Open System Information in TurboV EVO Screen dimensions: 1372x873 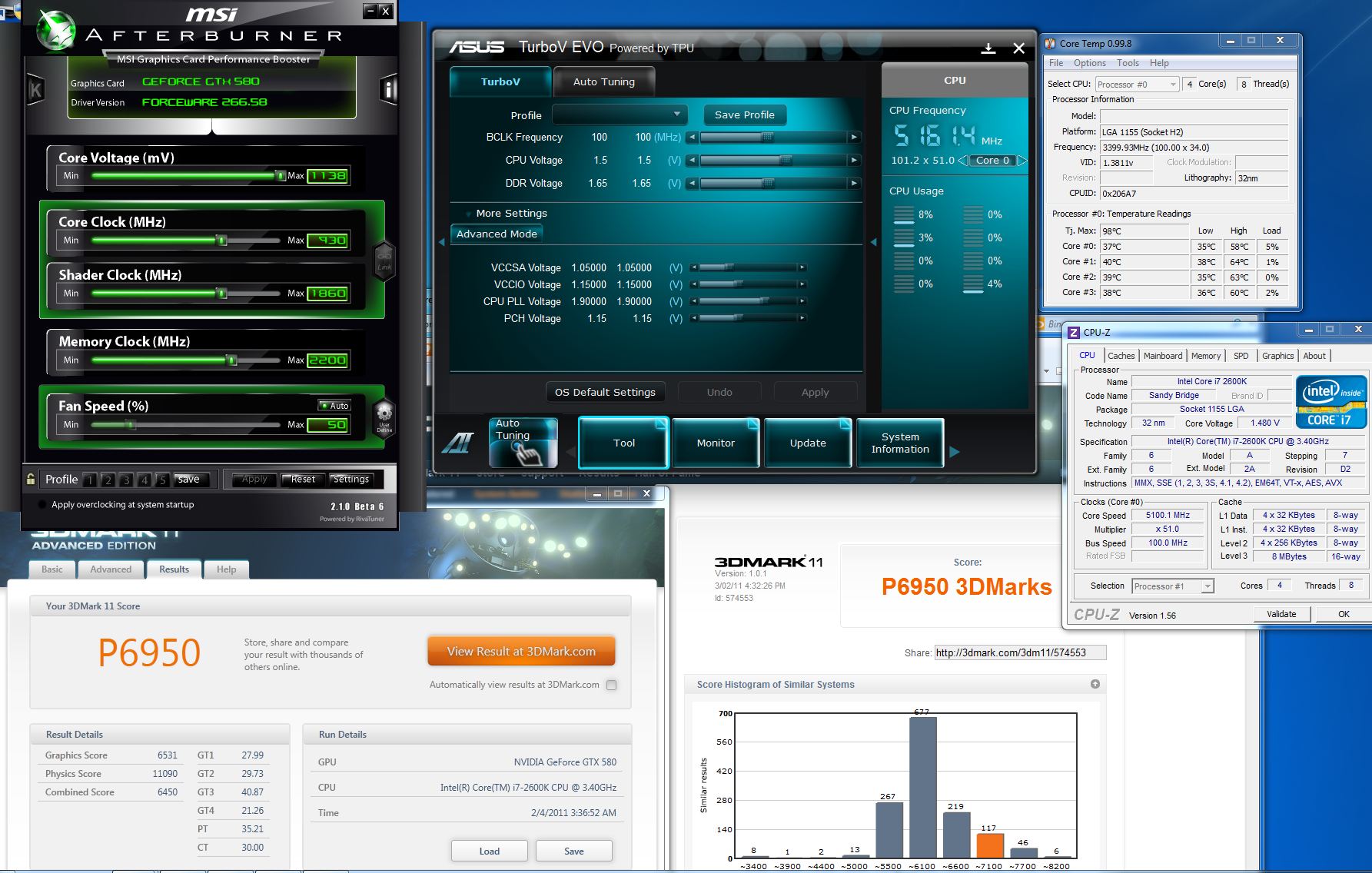pyautogui.click(x=900, y=443)
